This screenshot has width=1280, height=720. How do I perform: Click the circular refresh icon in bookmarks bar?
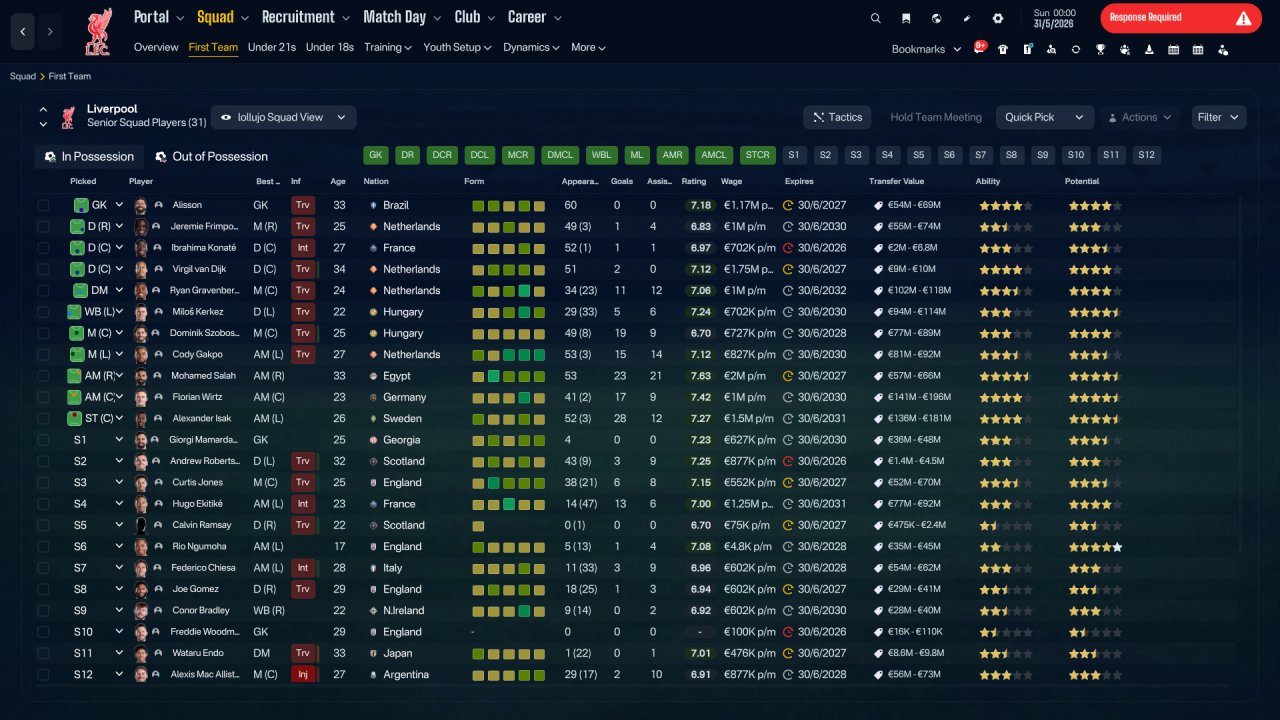click(x=1076, y=49)
